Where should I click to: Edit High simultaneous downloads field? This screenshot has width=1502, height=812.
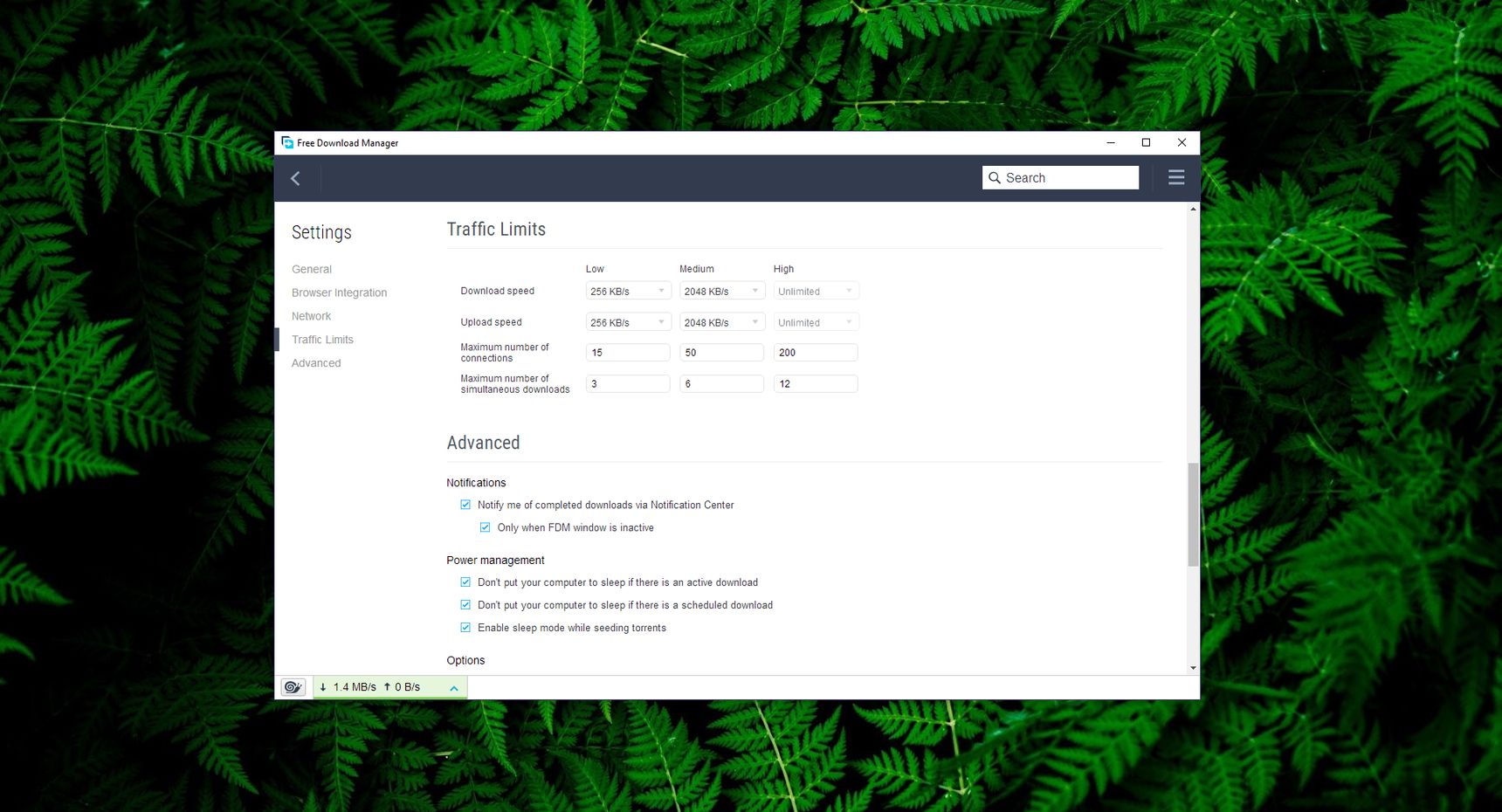pyautogui.click(x=816, y=383)
